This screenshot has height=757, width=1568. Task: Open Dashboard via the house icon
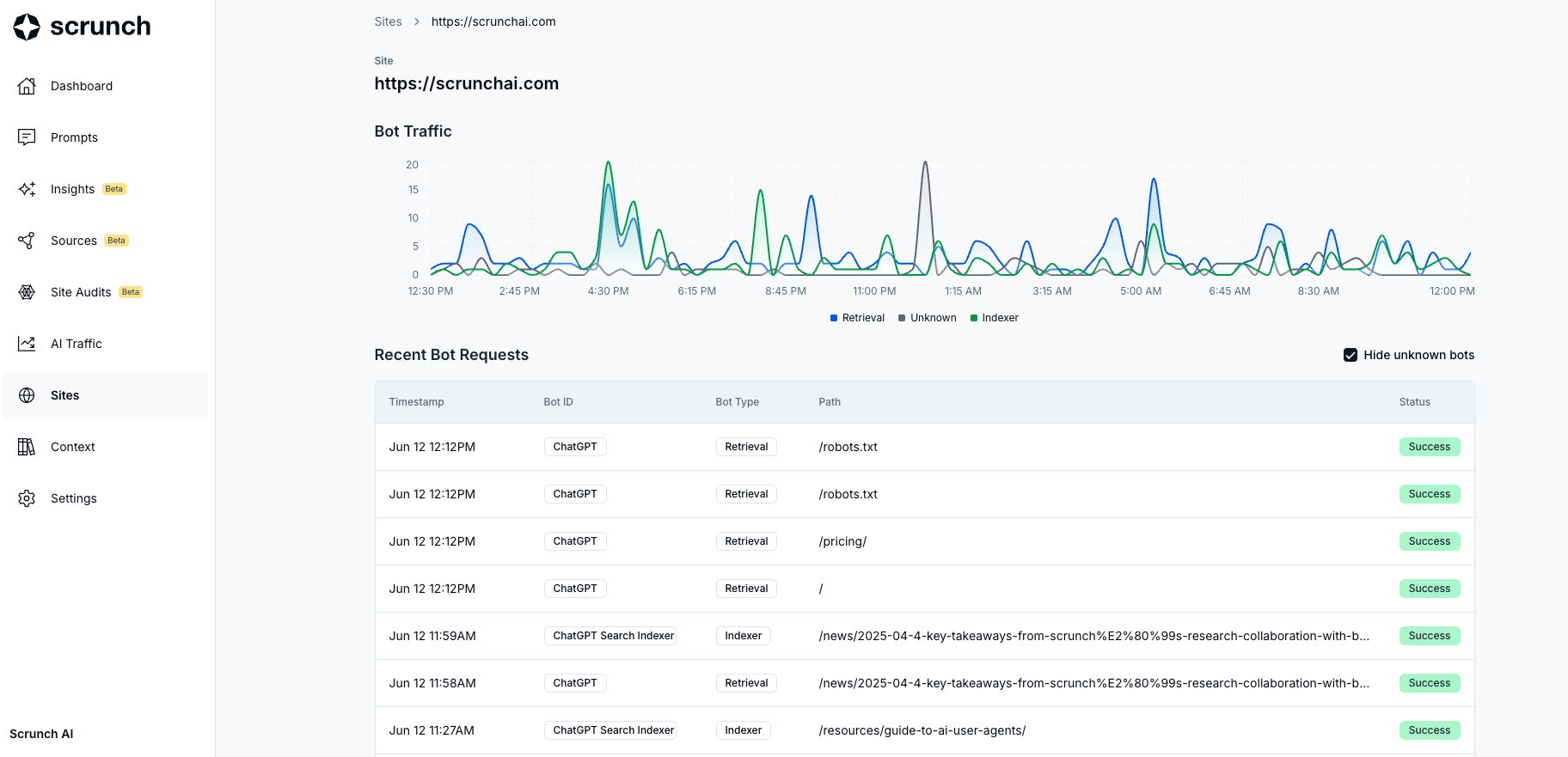[27, 86]
